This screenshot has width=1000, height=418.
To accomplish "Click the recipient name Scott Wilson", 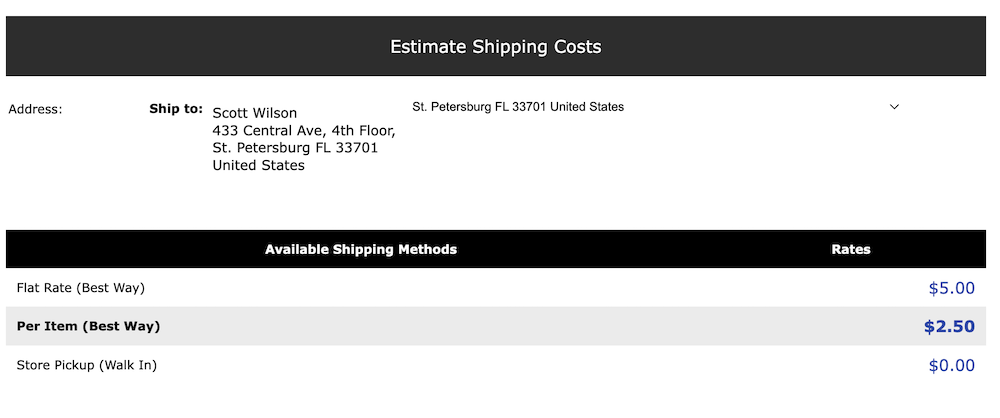I will coord(255,113).
